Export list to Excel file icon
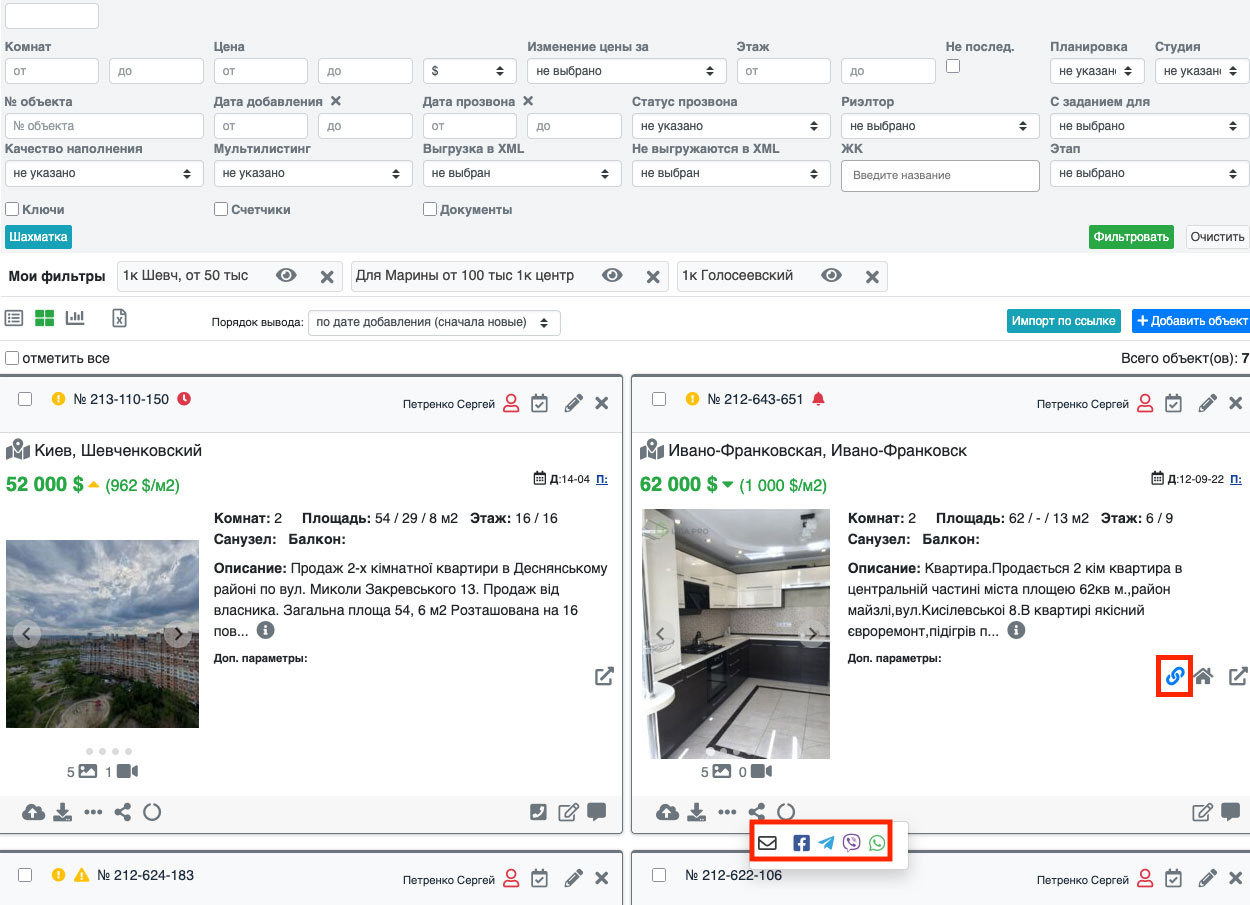The width and height of the screenshot is (1250, 905). 119,318
